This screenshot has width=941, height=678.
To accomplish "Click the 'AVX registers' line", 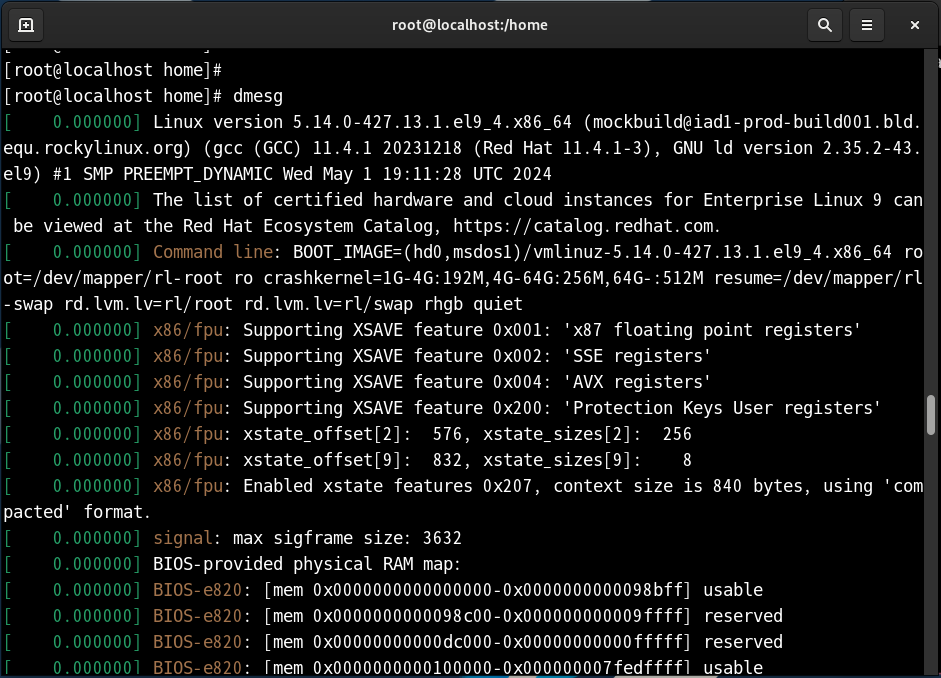I will pyautogui.click(x=358, y=382).
